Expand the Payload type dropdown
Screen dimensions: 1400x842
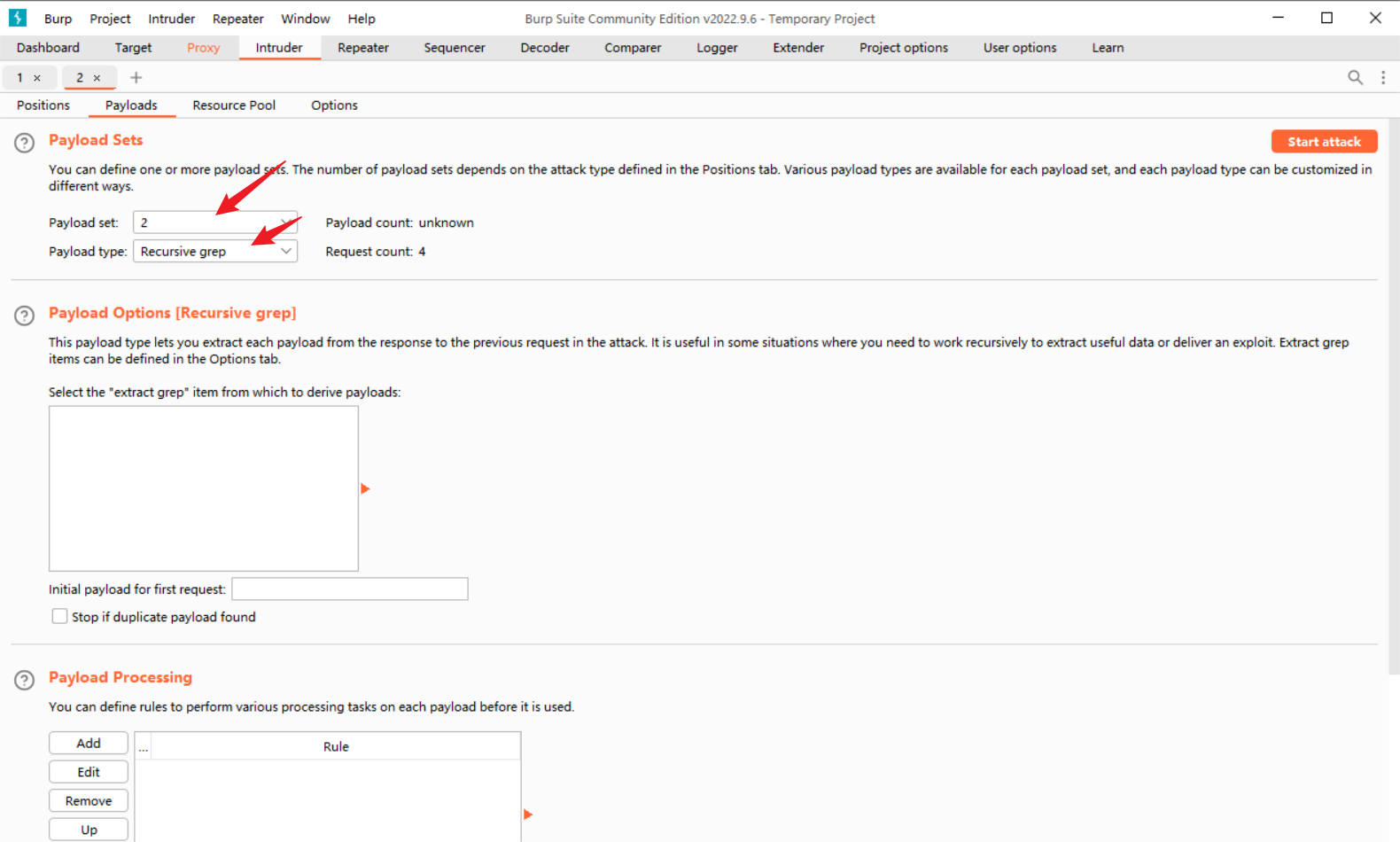214,252
